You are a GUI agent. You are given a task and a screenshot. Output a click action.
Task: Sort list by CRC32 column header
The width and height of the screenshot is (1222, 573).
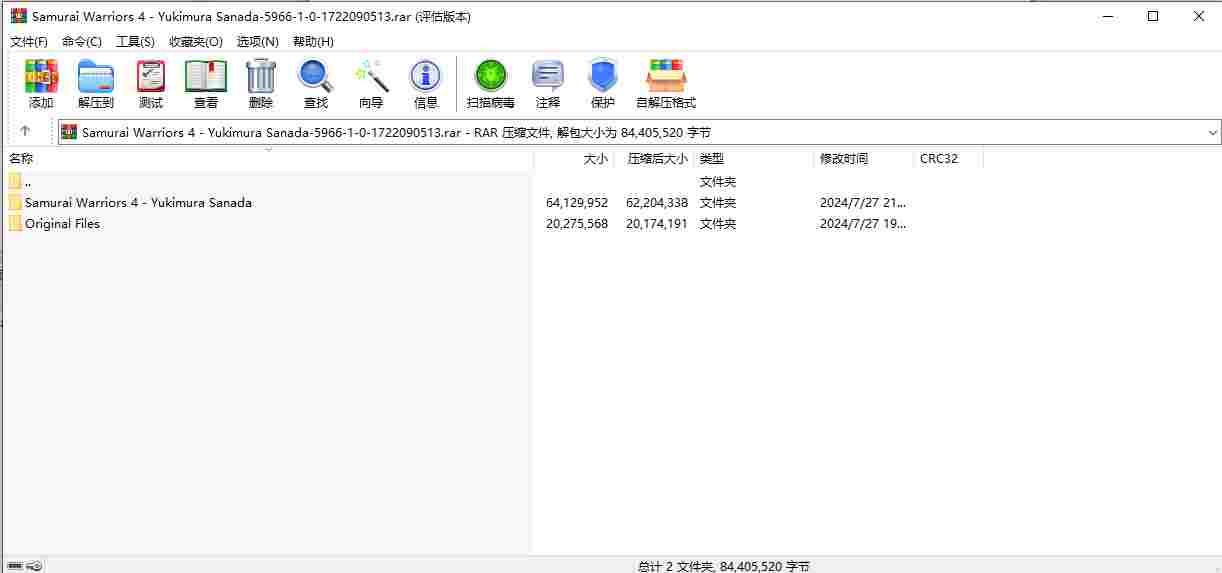(x=948, y=158)
